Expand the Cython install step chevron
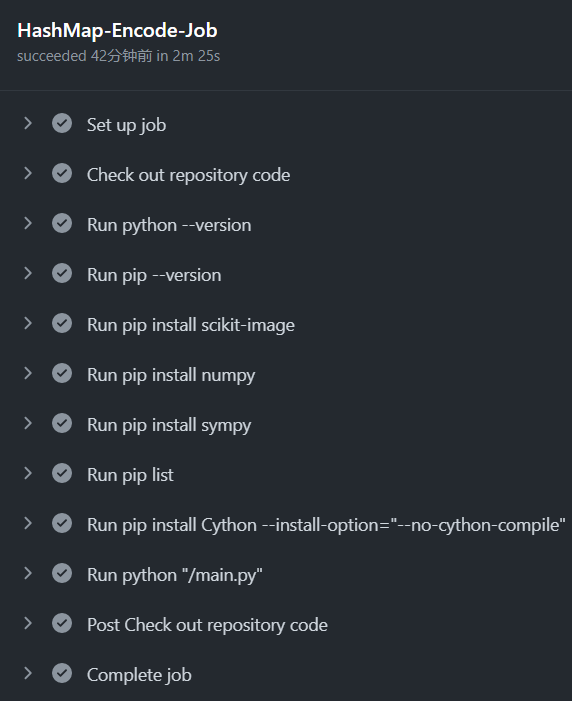 point(28,523)
